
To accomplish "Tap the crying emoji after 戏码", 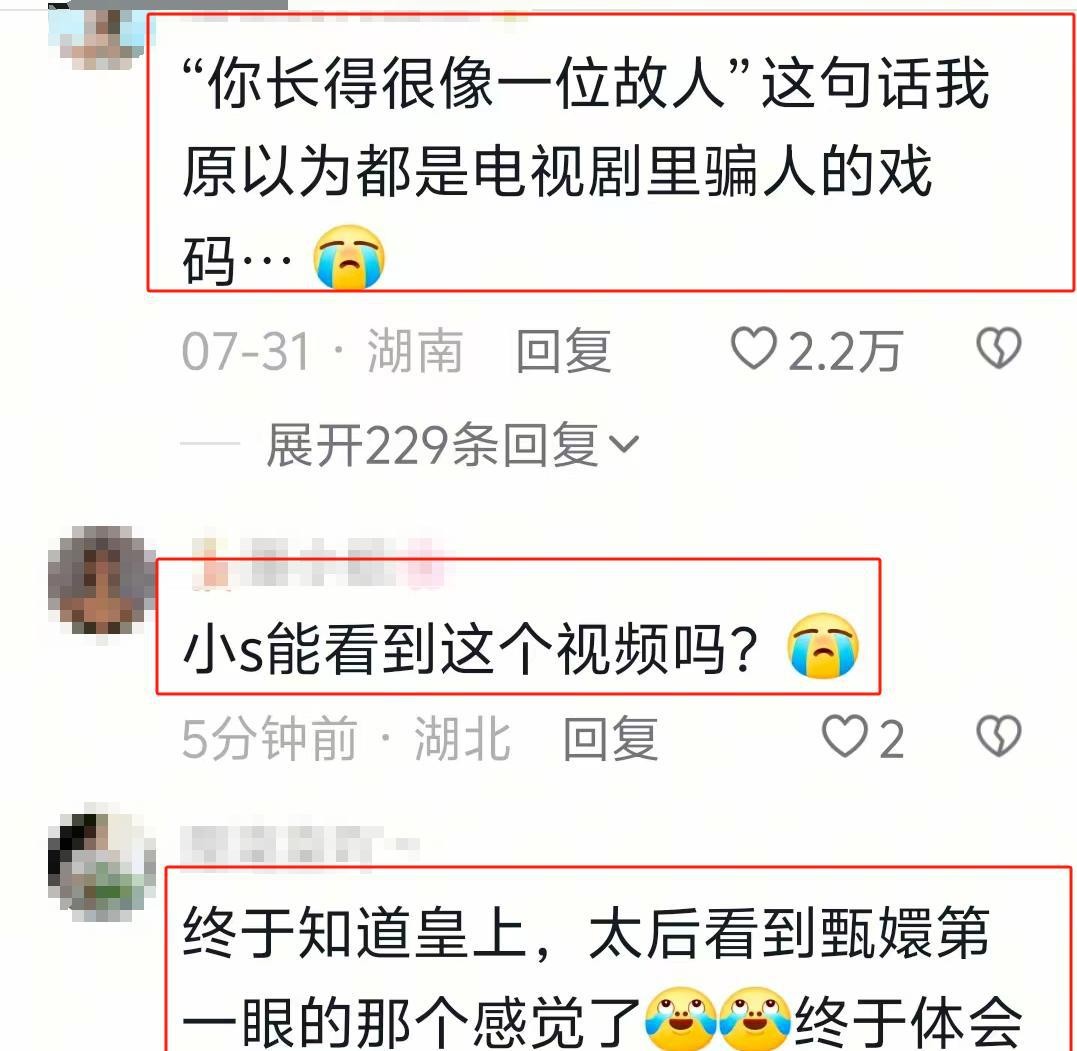I will 349,257.
